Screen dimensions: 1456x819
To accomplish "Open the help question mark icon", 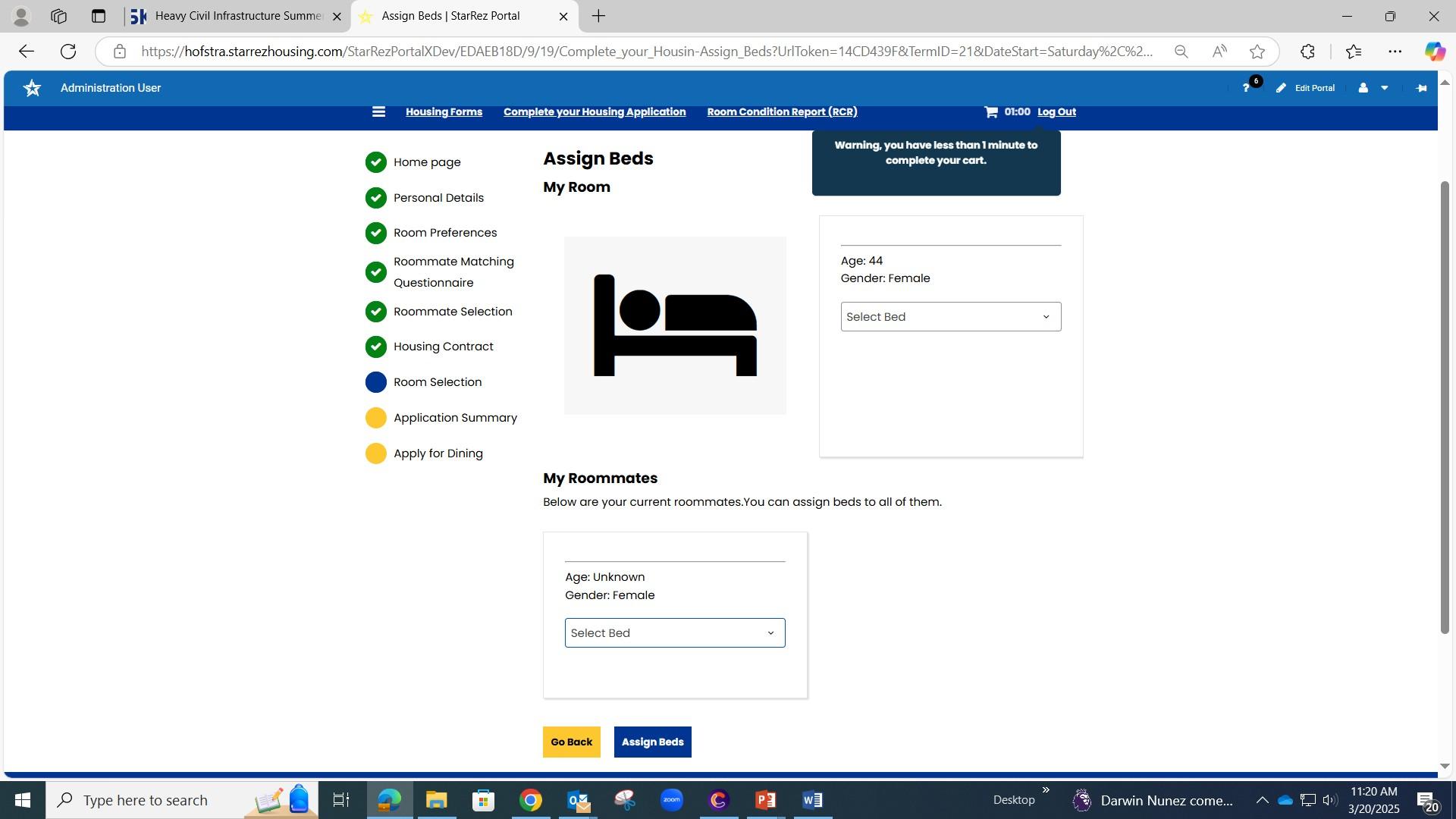I will 1245,88.
